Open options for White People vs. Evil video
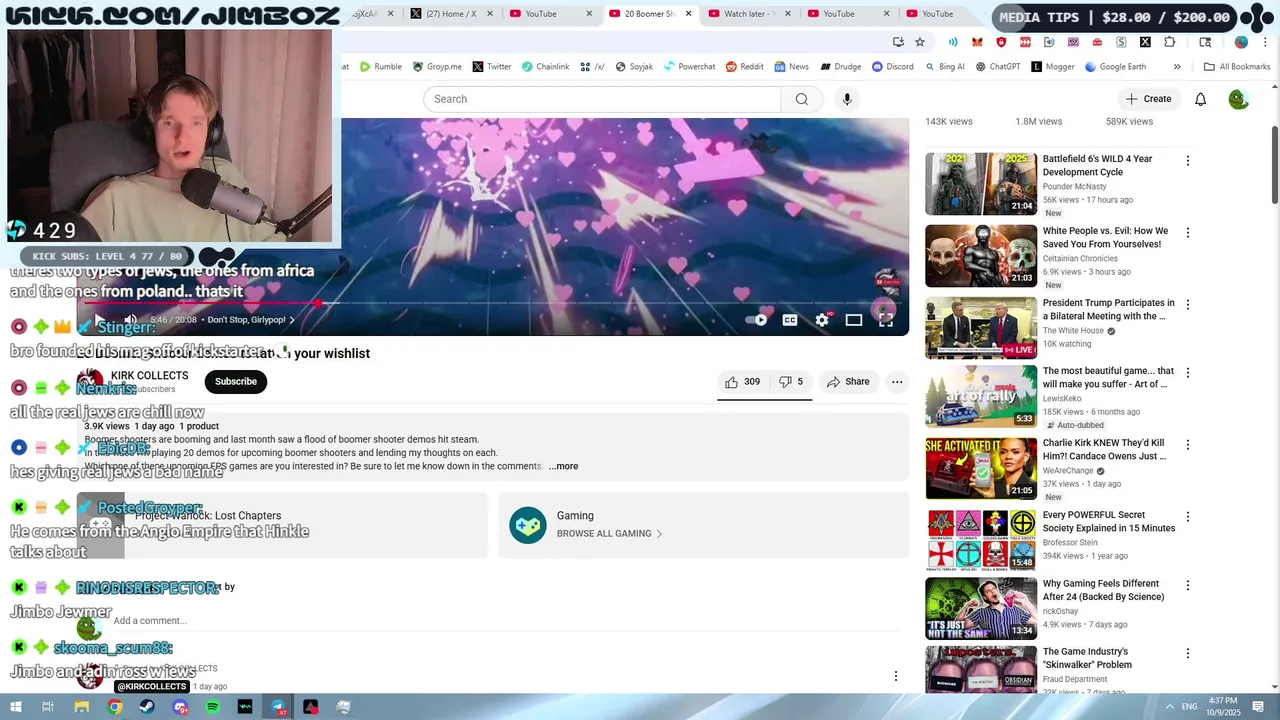The image size is (1280, 720). [x=1187, y=233]
